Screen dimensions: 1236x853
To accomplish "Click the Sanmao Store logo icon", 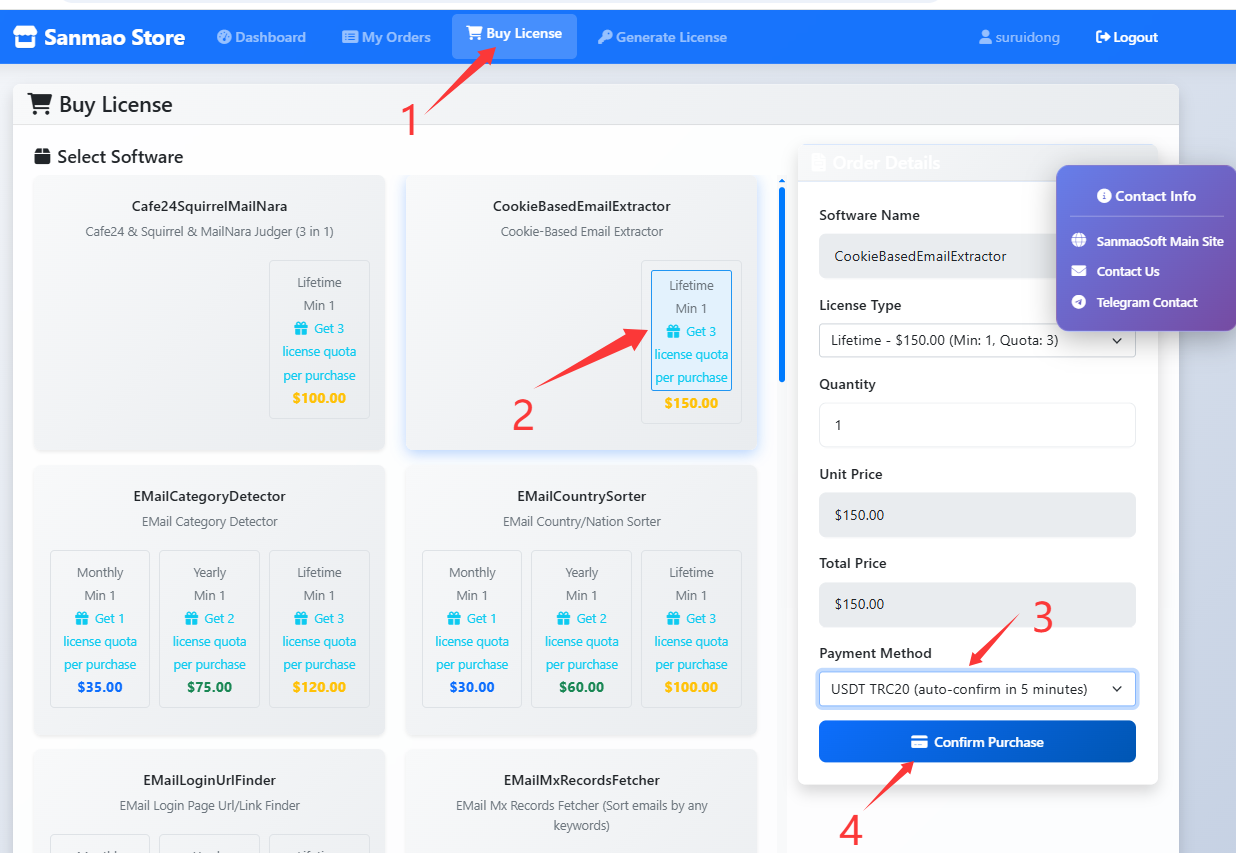I will 25,38.
